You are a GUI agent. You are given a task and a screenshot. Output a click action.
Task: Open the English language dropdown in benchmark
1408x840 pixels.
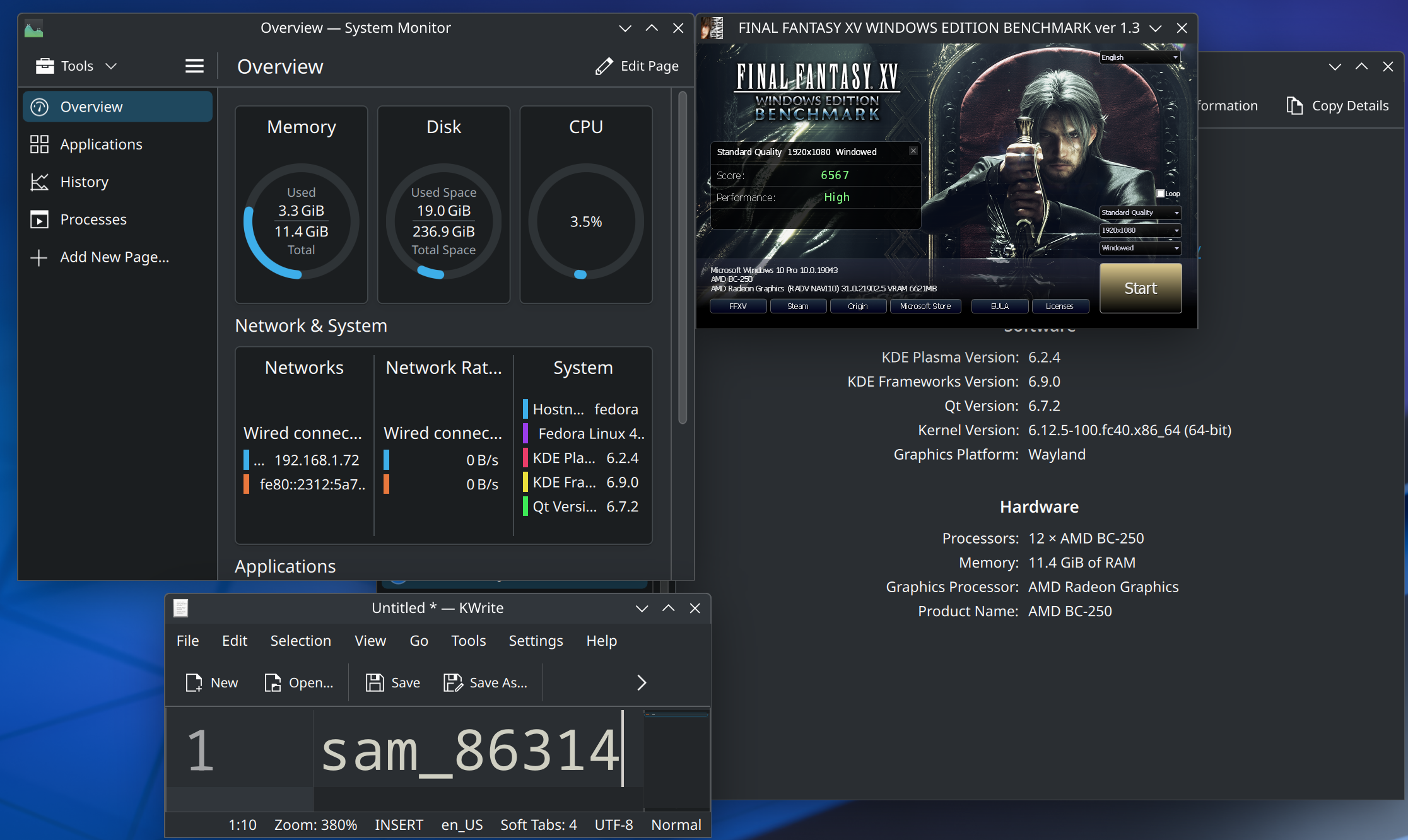(x=1140, y=57)
